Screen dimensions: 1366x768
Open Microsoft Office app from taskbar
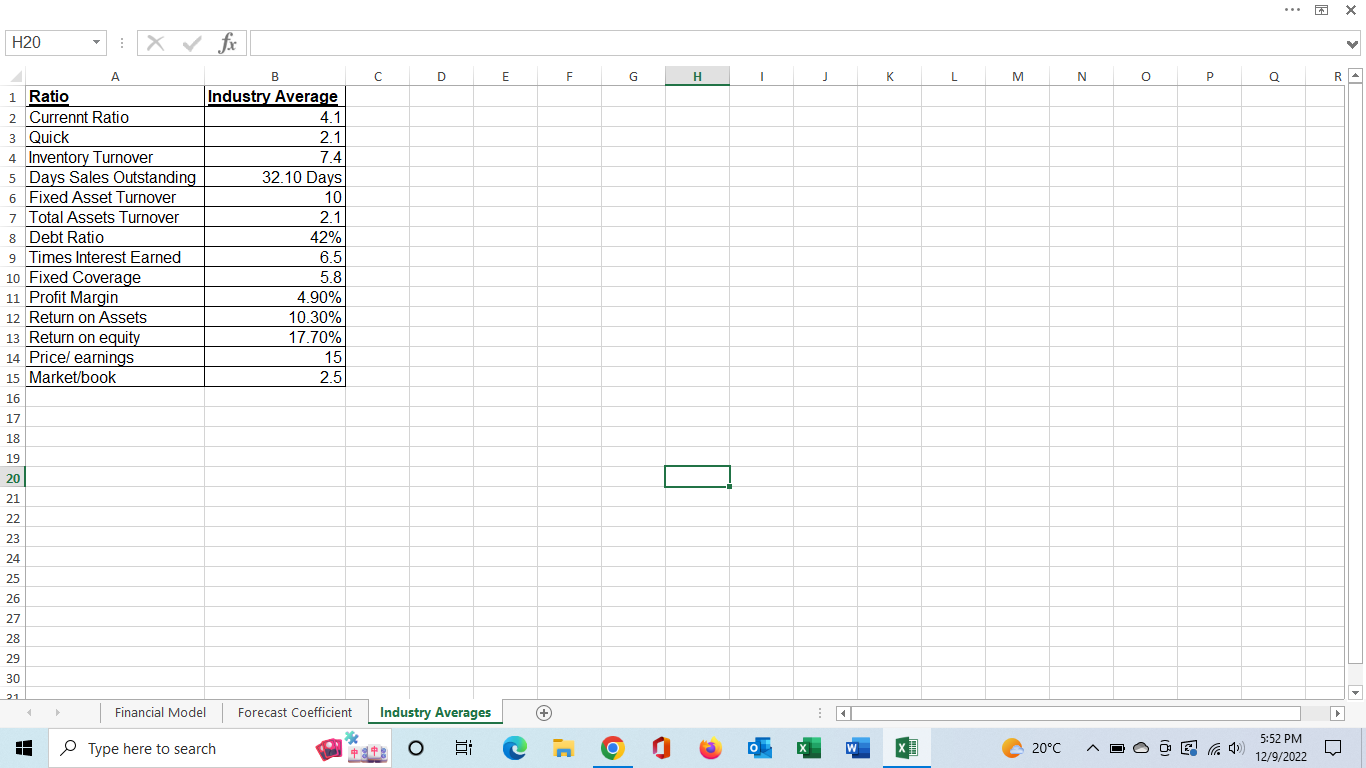click(x=661, y=748)
